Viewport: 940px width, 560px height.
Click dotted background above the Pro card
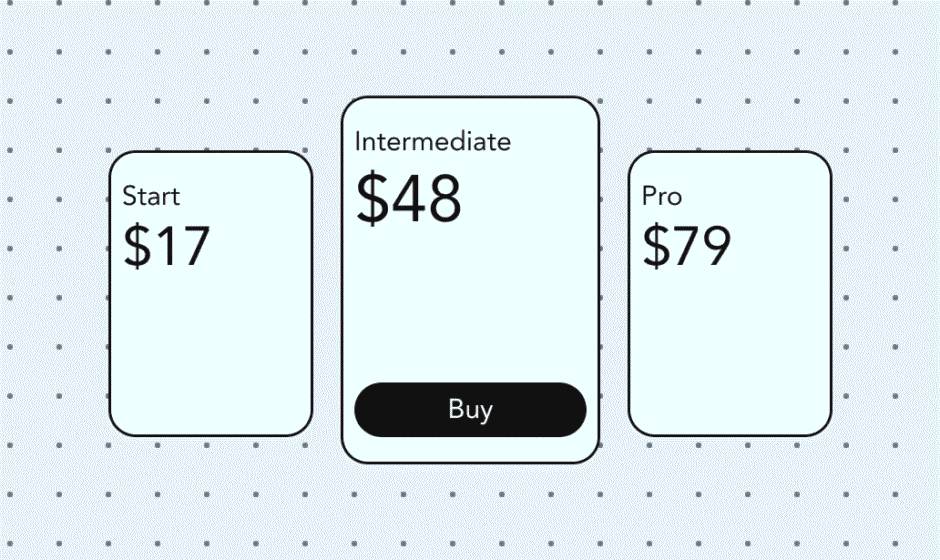[730, 100]
